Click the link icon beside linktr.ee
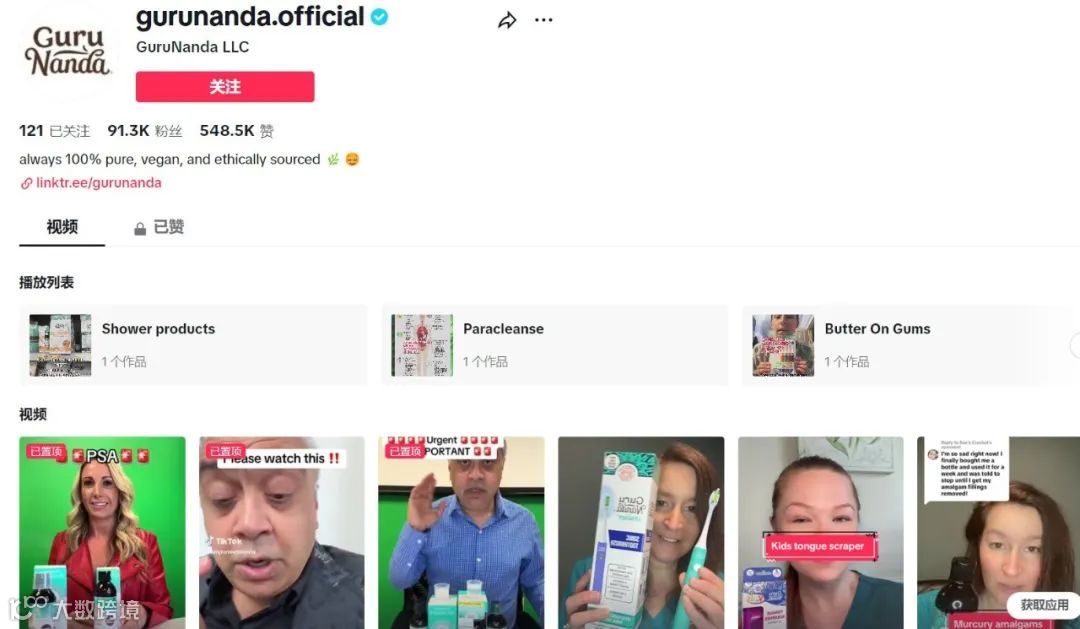Viewport: 1080px width, 629px height. click(26, 183)
